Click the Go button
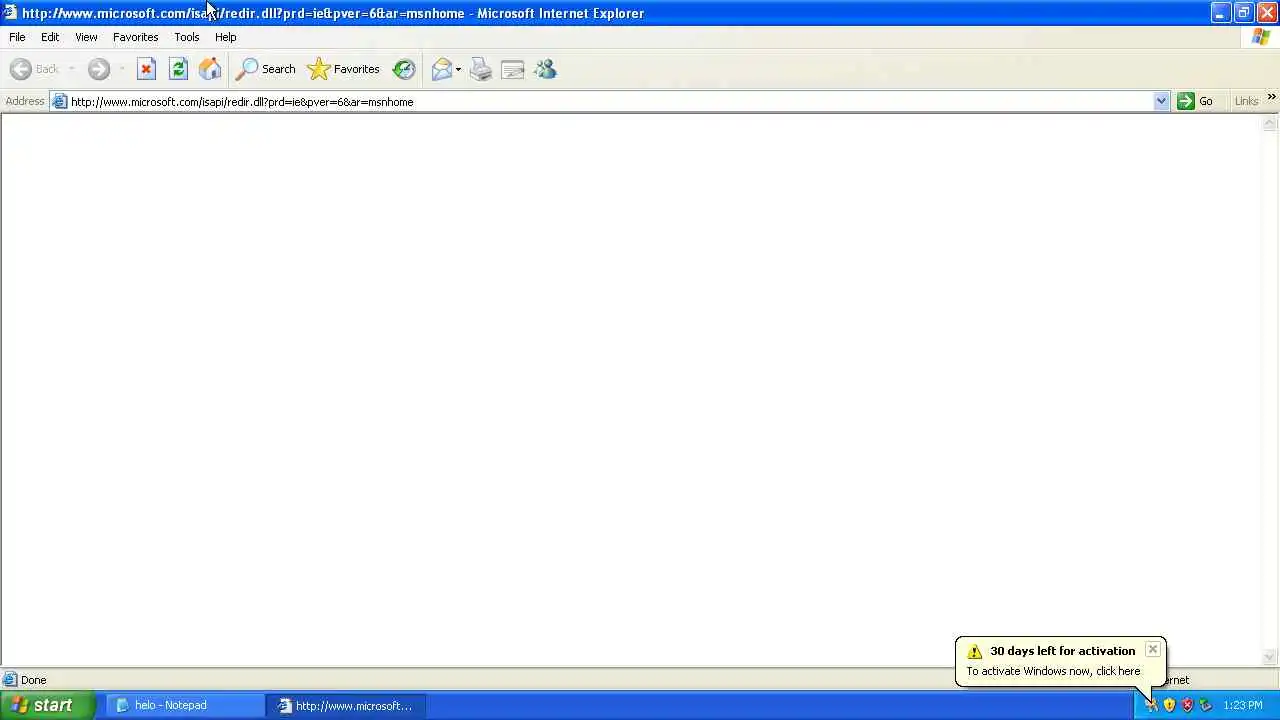 [1195, 101]
